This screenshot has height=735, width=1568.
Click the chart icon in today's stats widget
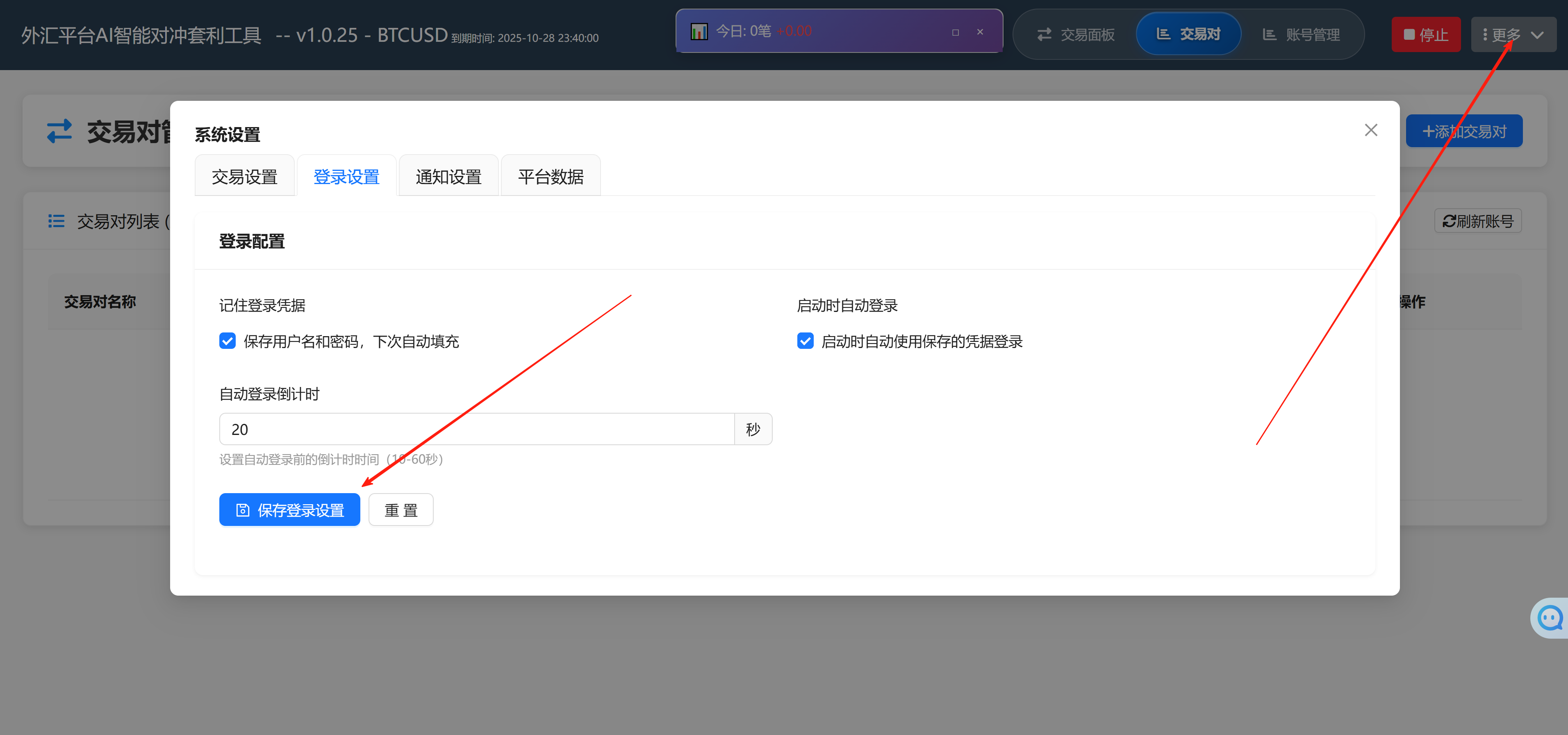[699, 31]
